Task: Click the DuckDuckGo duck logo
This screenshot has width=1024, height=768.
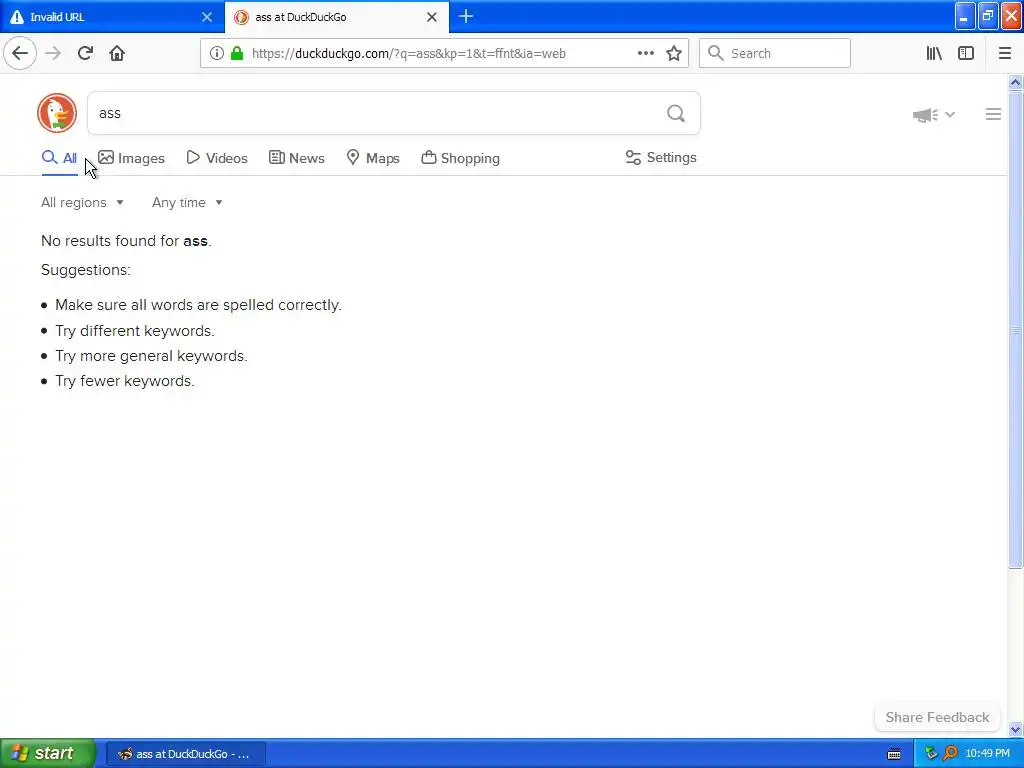Action: [x=57, y=113]
